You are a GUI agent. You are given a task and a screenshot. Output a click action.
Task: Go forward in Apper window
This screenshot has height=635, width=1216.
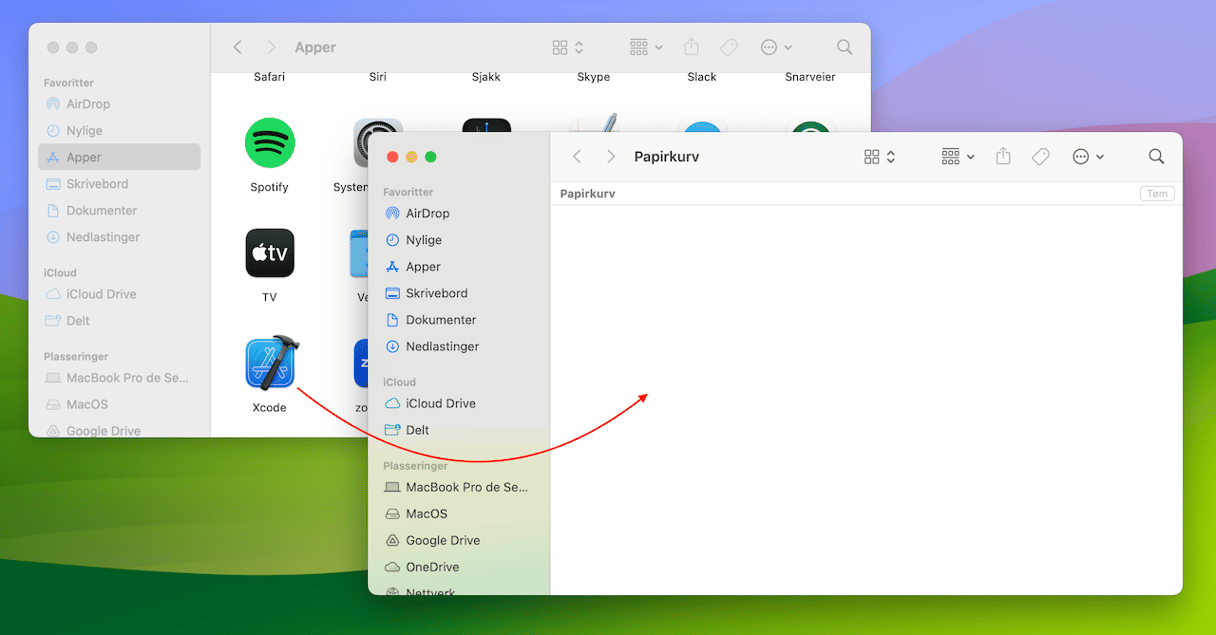[x=271, y=47]
